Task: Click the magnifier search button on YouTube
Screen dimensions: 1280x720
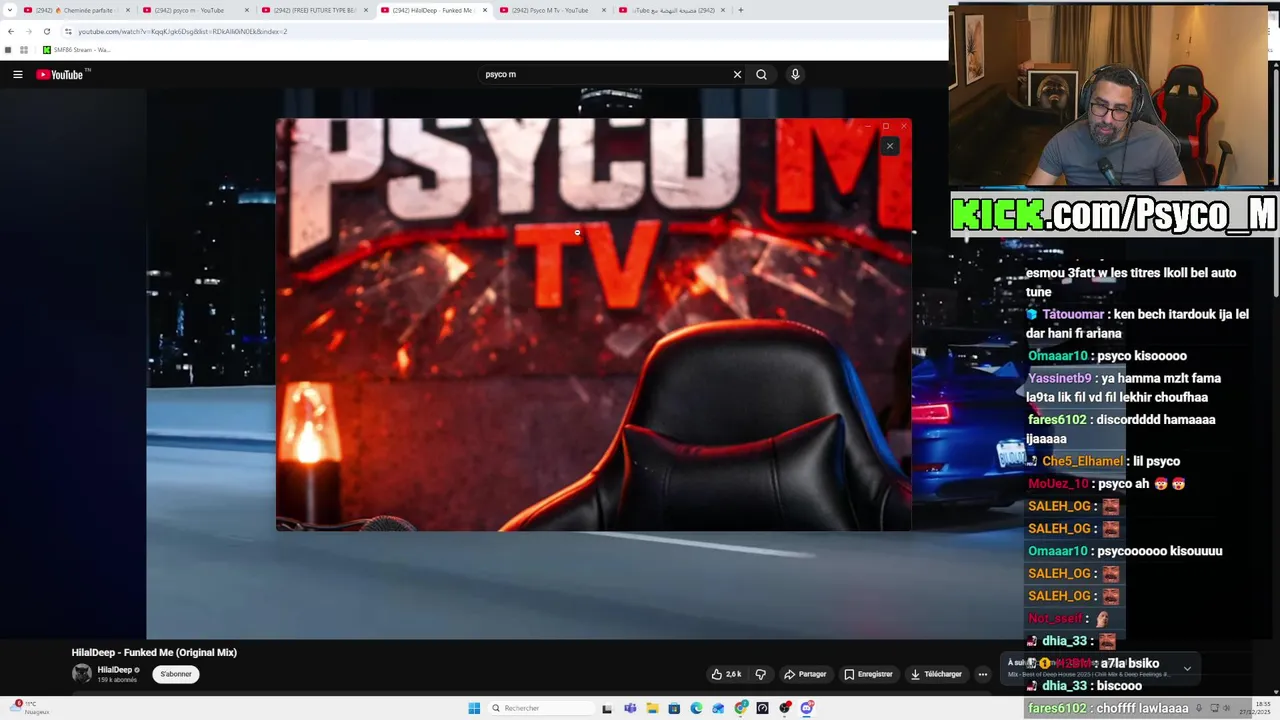Action: [x=761, y=74]
